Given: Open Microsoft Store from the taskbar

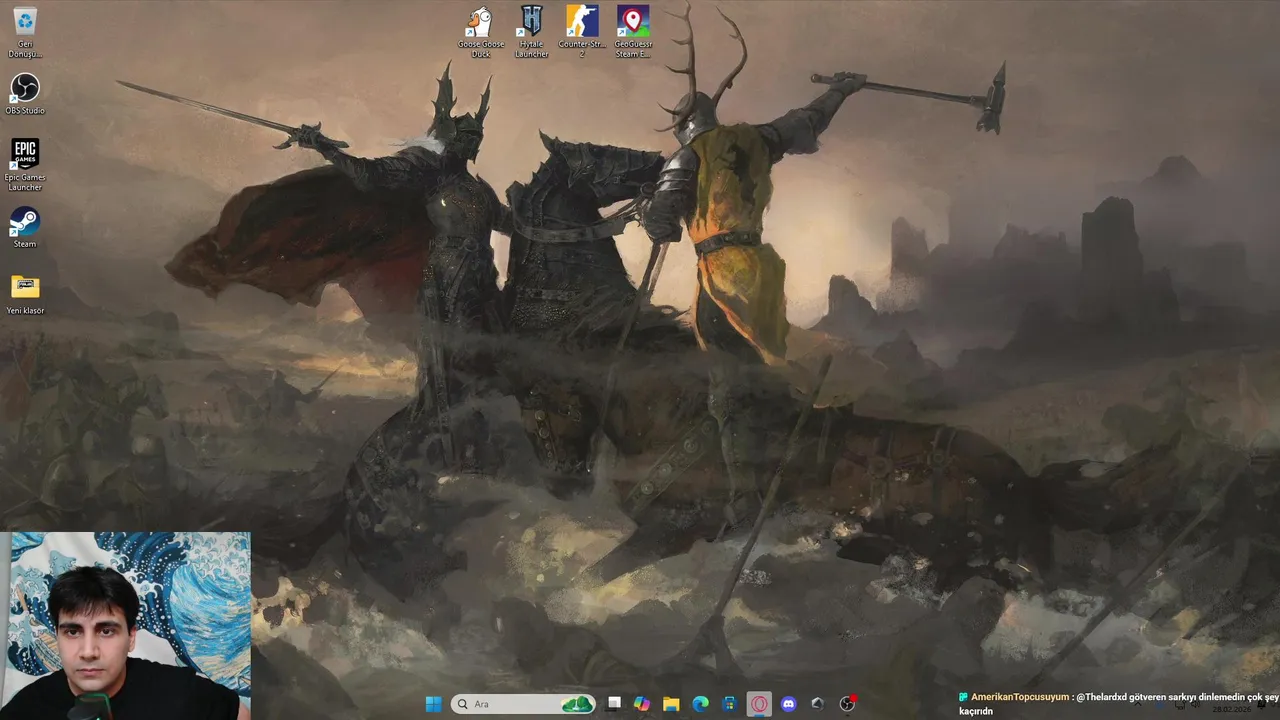Looking at the screenshot, I should pos(730,704).
